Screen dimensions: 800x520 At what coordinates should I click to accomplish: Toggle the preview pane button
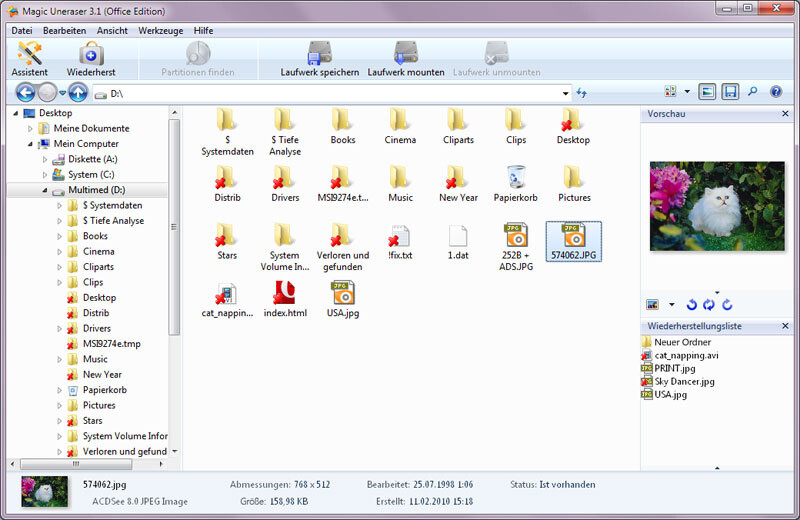click(x=707, y=92)
